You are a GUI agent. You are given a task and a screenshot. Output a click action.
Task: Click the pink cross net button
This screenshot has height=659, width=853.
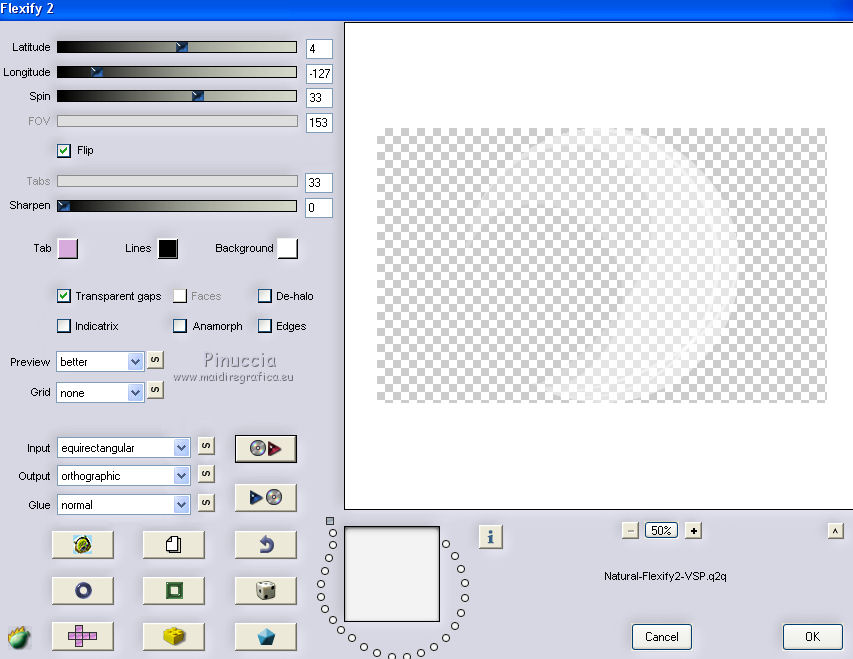pyautogui.click(x=83, y=636)
